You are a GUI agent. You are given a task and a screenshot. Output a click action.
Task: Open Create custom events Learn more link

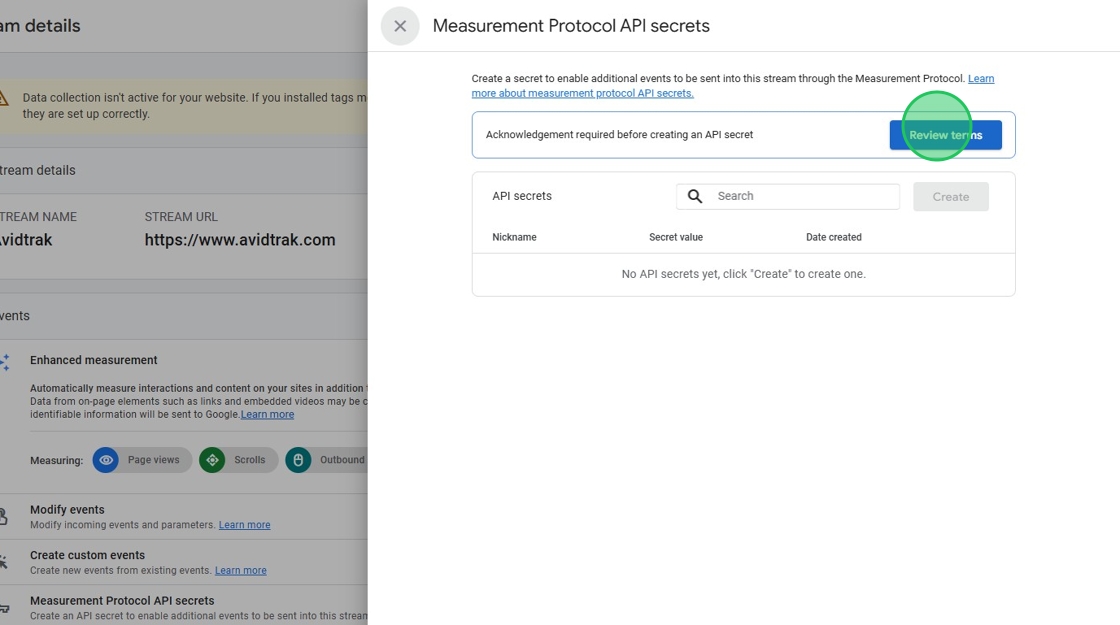(241, 571)
